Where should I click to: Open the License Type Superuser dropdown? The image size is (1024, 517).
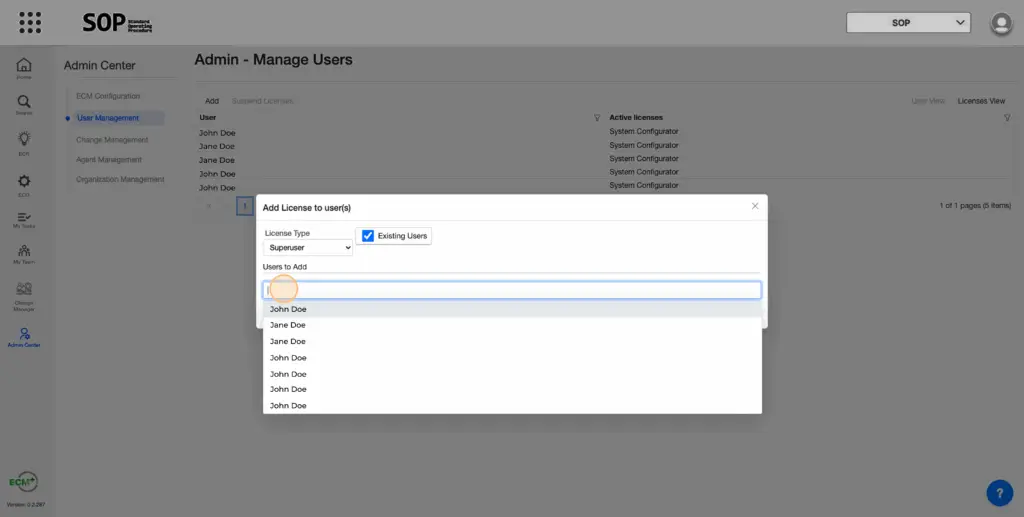click(x=308, y=247)
